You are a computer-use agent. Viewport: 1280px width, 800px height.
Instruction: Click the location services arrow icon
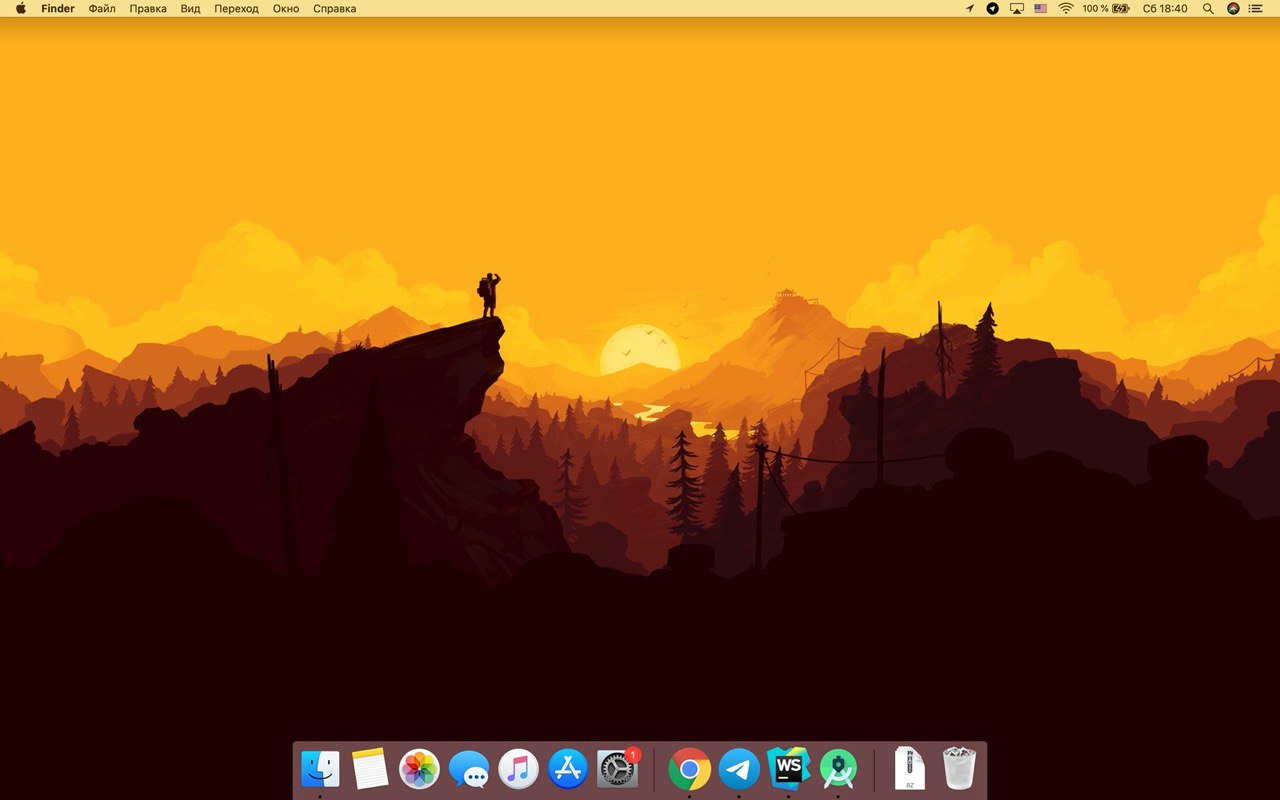coord(969,8)
